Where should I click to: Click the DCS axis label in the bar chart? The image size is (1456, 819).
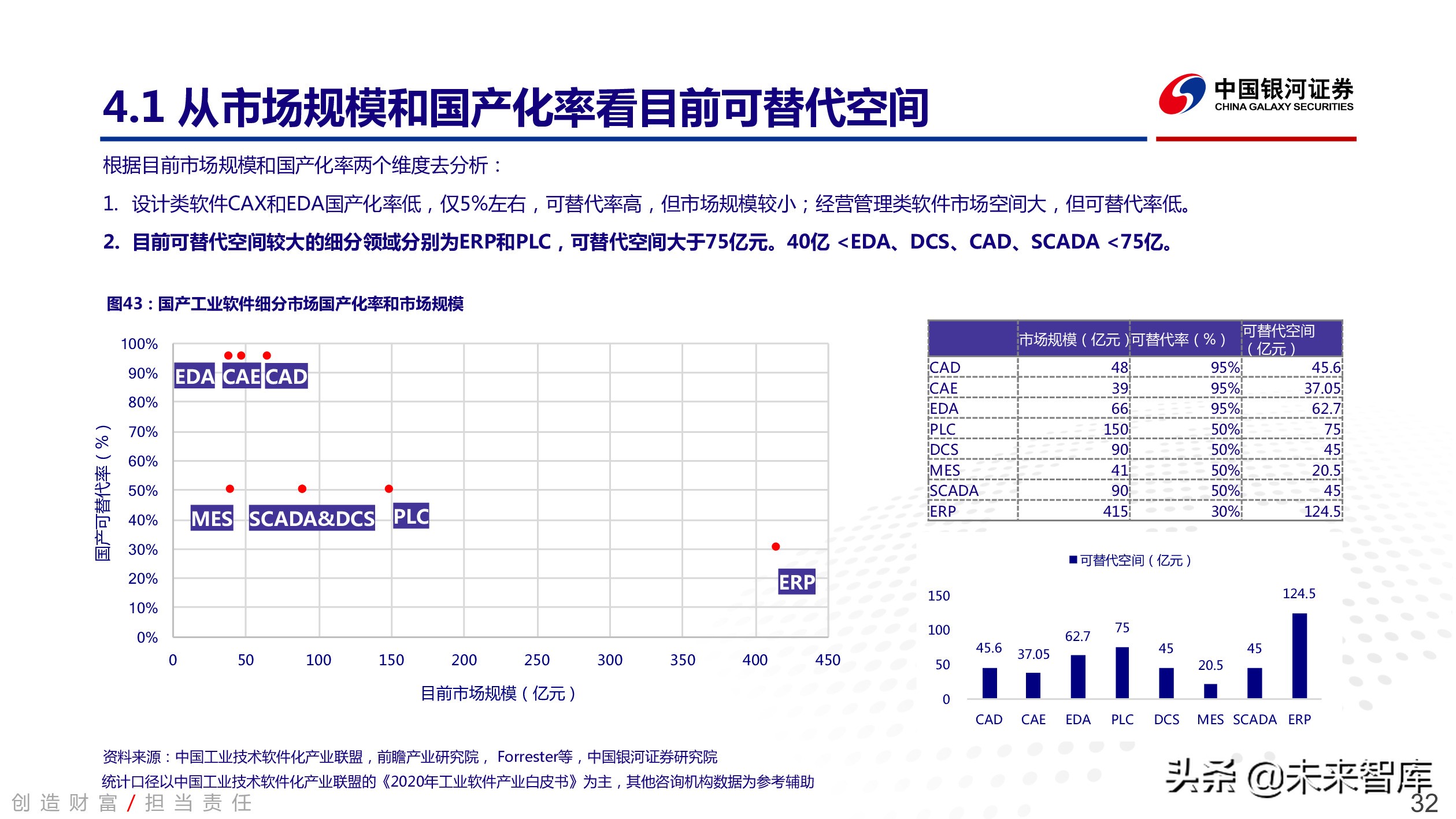[x=1166, y=720]
